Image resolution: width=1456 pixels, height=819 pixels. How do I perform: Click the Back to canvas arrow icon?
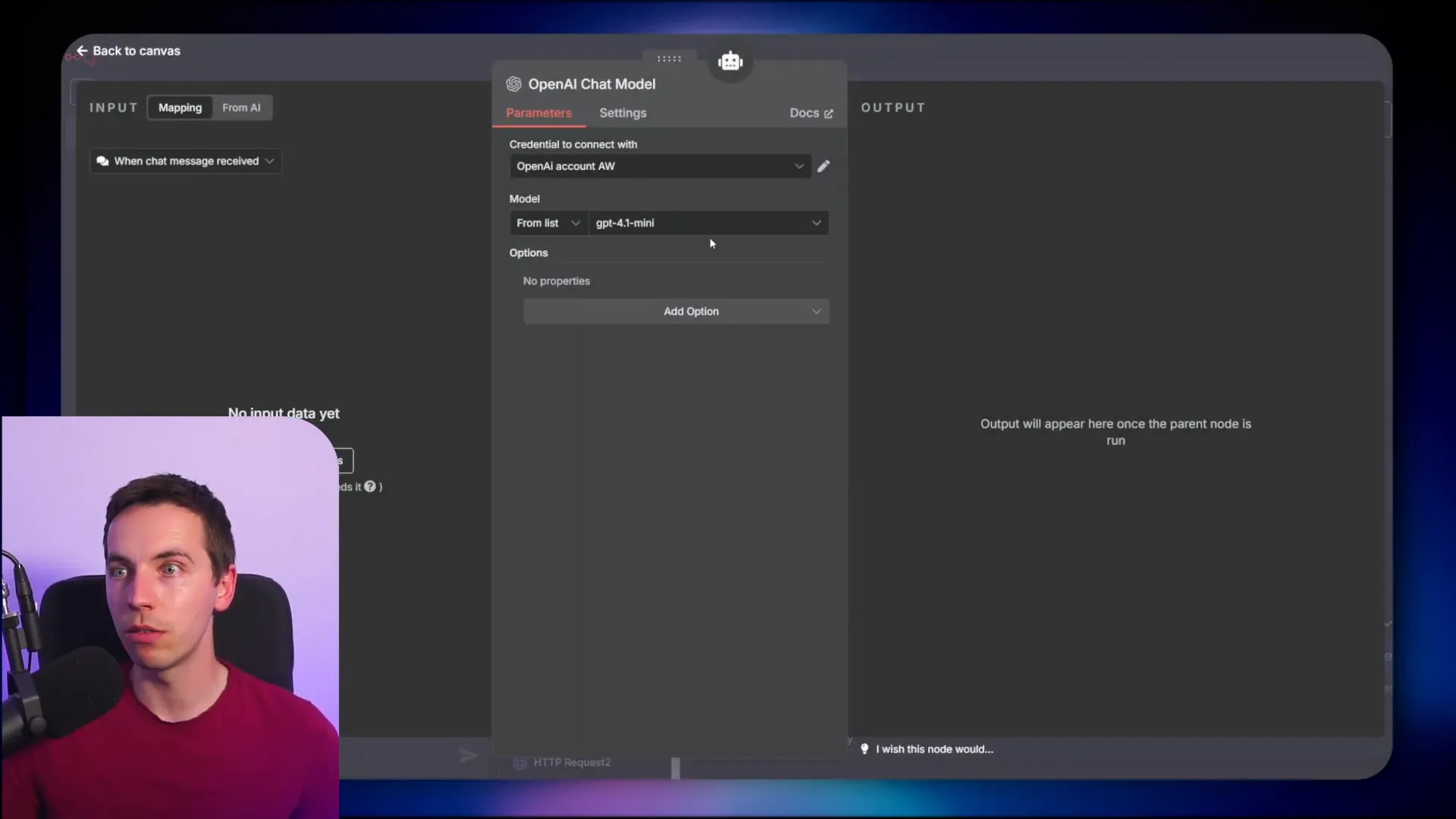(x=82, y=51)
